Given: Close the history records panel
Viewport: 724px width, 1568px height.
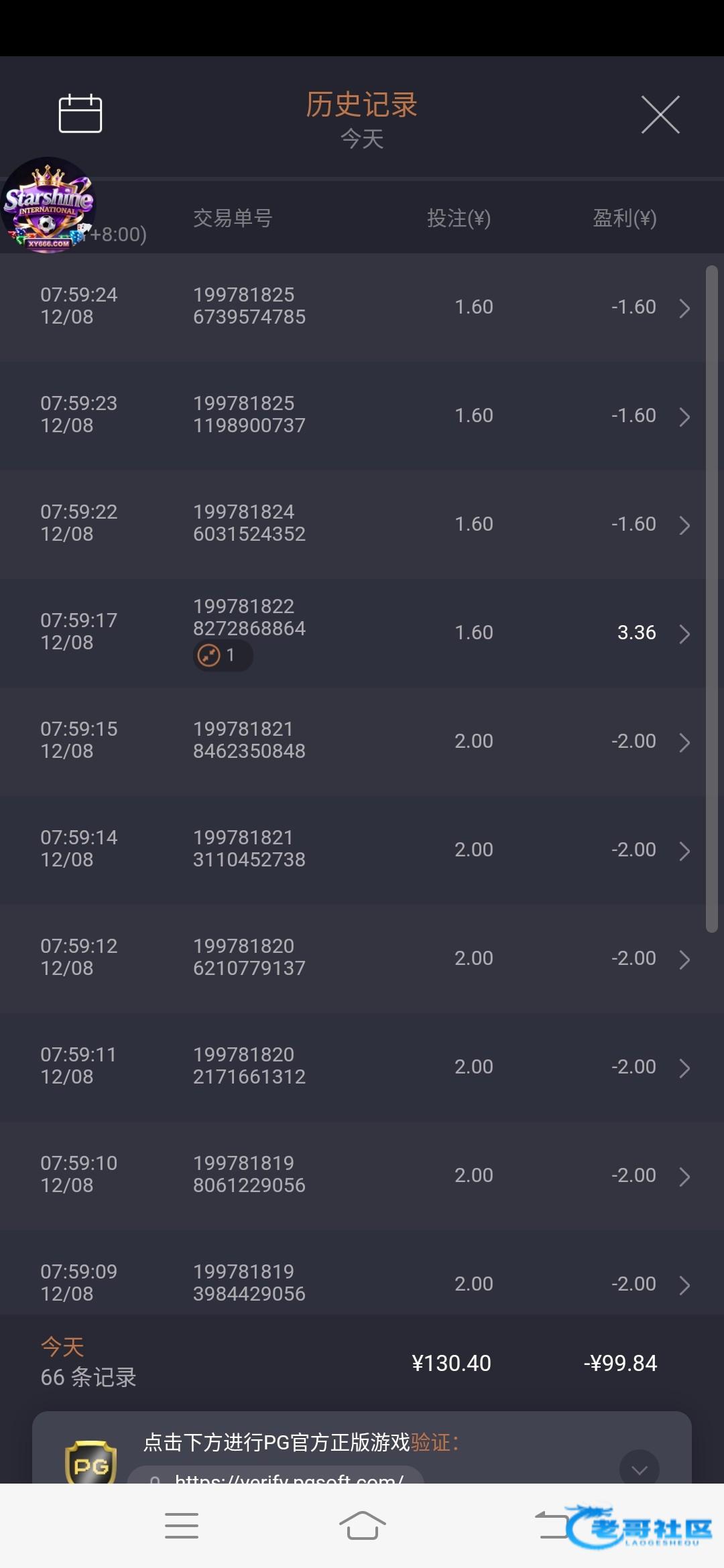Looking at the screenshot, I should [x=660, y=115].
